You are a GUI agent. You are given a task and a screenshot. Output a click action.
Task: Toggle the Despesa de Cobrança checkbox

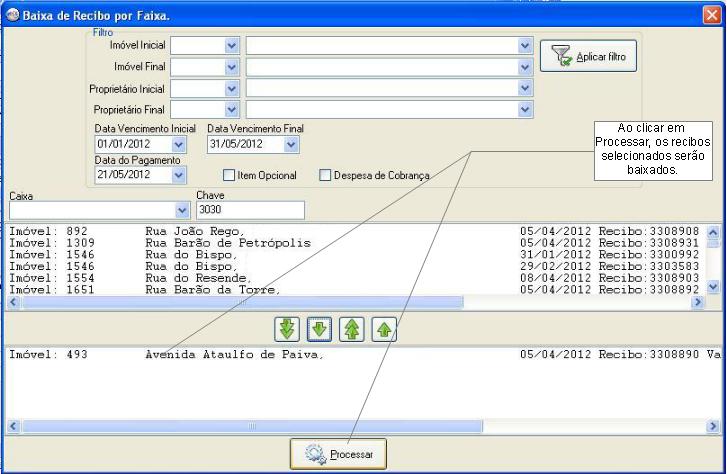tap(325, 175)
